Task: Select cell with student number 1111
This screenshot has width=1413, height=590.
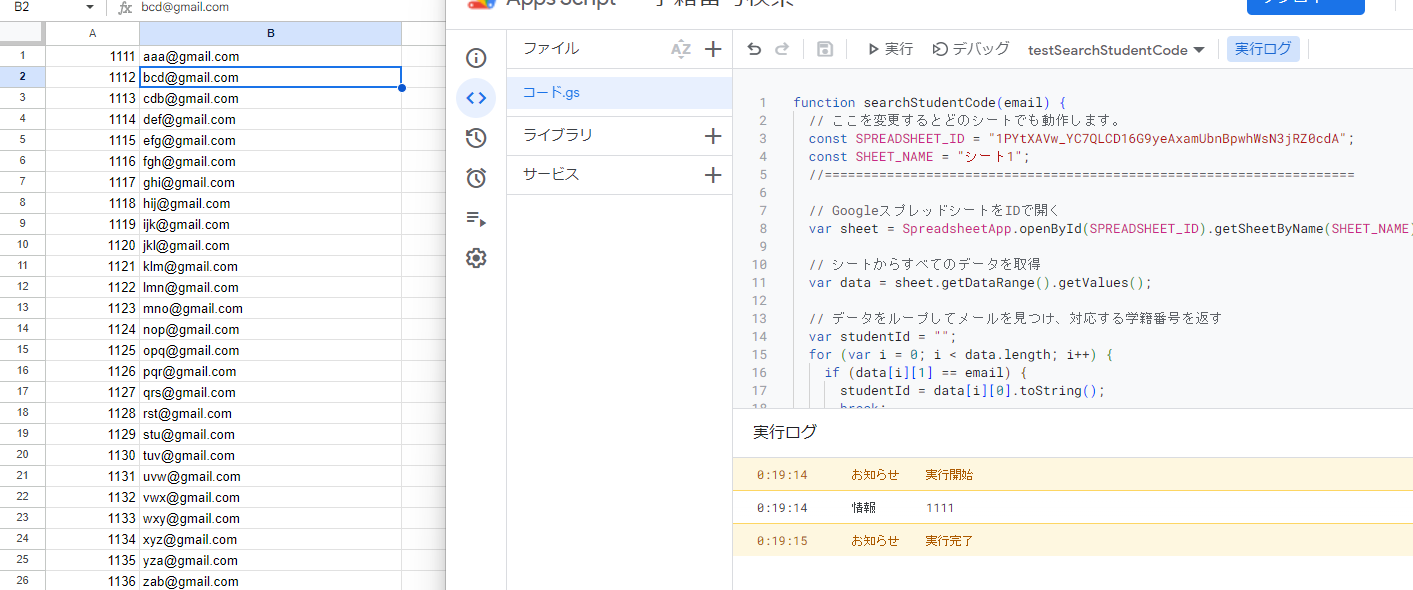Action: click(93, 56)
